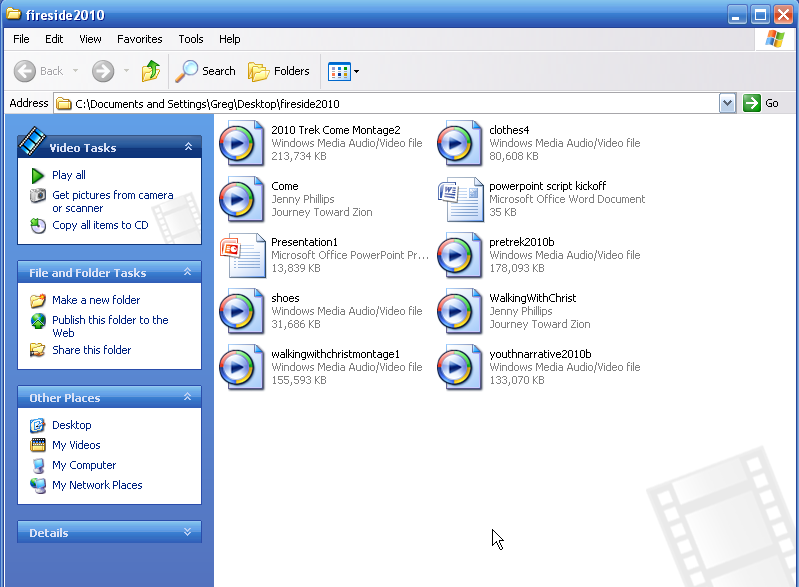Expand the address bar dropdown arrow
799x587 pixels.
click(x=727, y=103)
